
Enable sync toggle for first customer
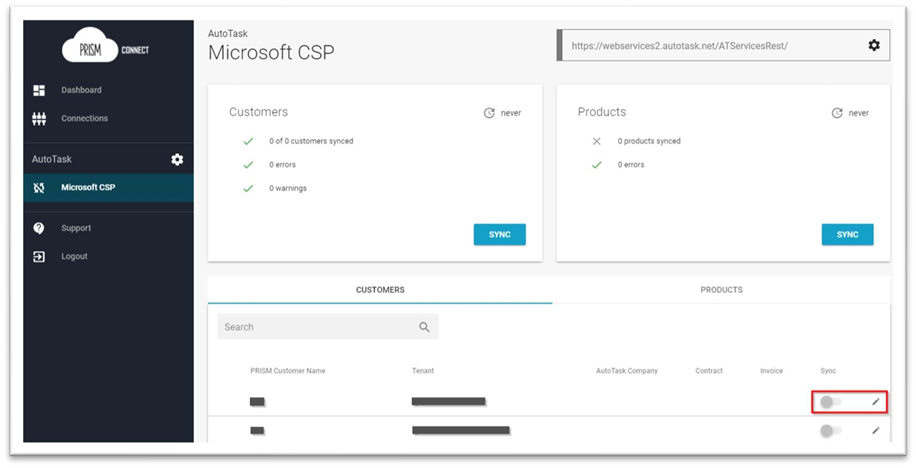tap(831, 401)
